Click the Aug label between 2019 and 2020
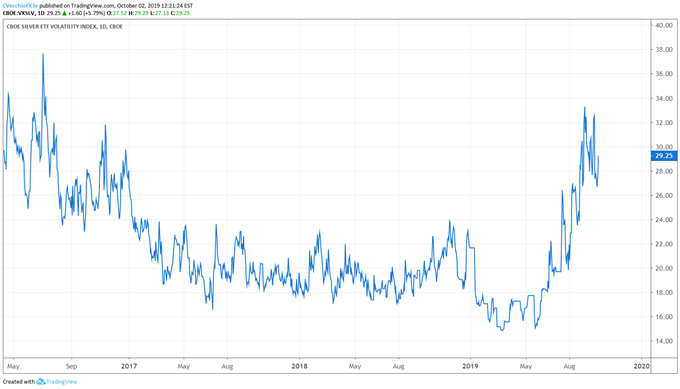Screen dimensions: 680x389 pos(569,366)
